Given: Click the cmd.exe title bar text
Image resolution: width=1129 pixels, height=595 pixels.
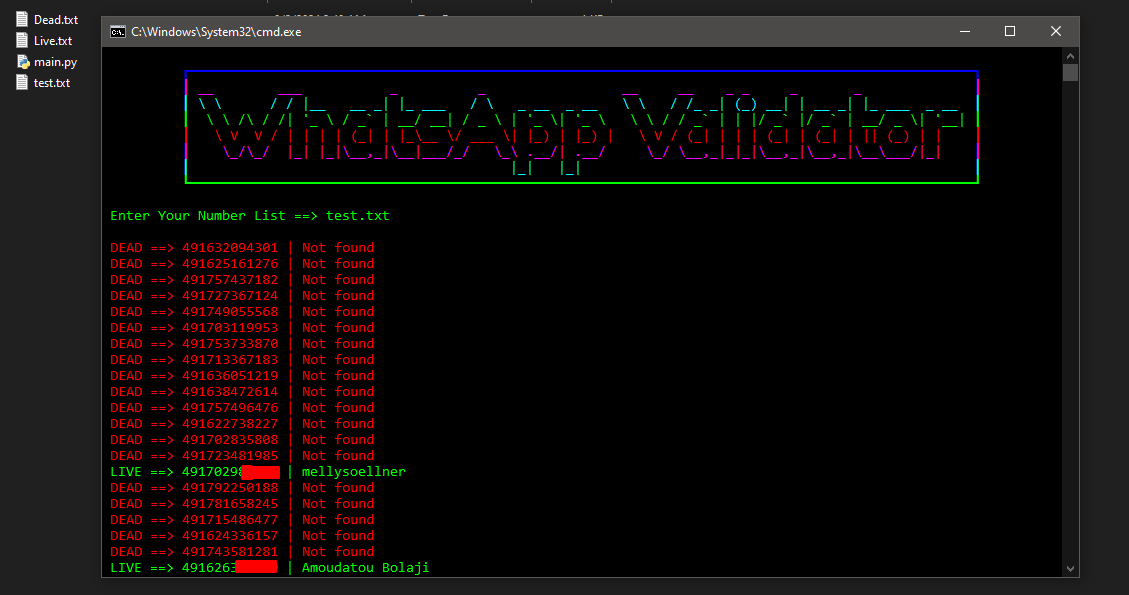Looking at the screenshot, I should [216, 32].
